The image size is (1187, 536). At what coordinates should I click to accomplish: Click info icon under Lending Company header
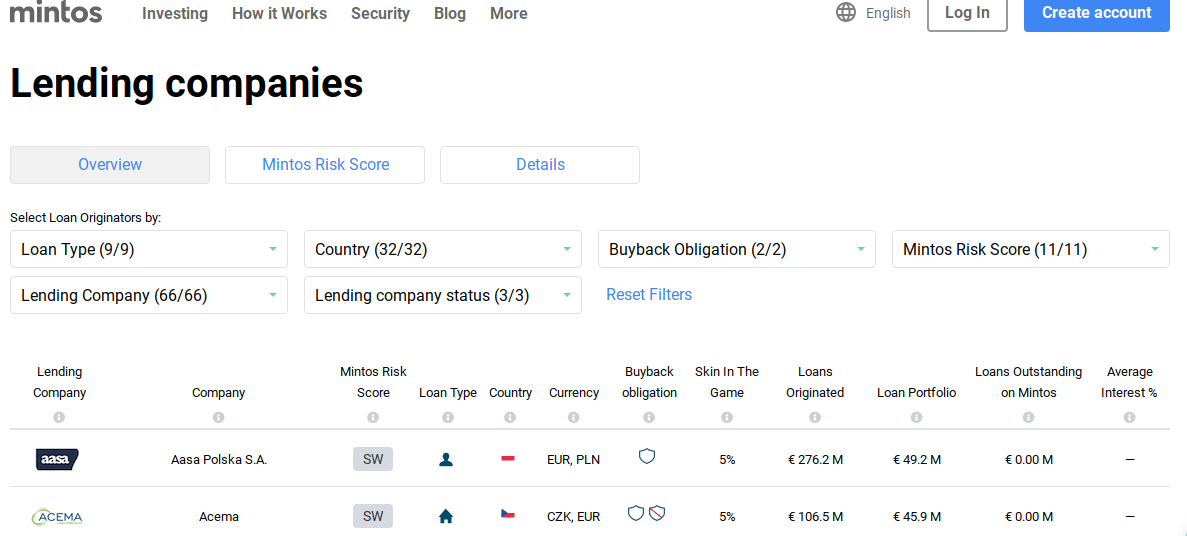pos(59,417)
